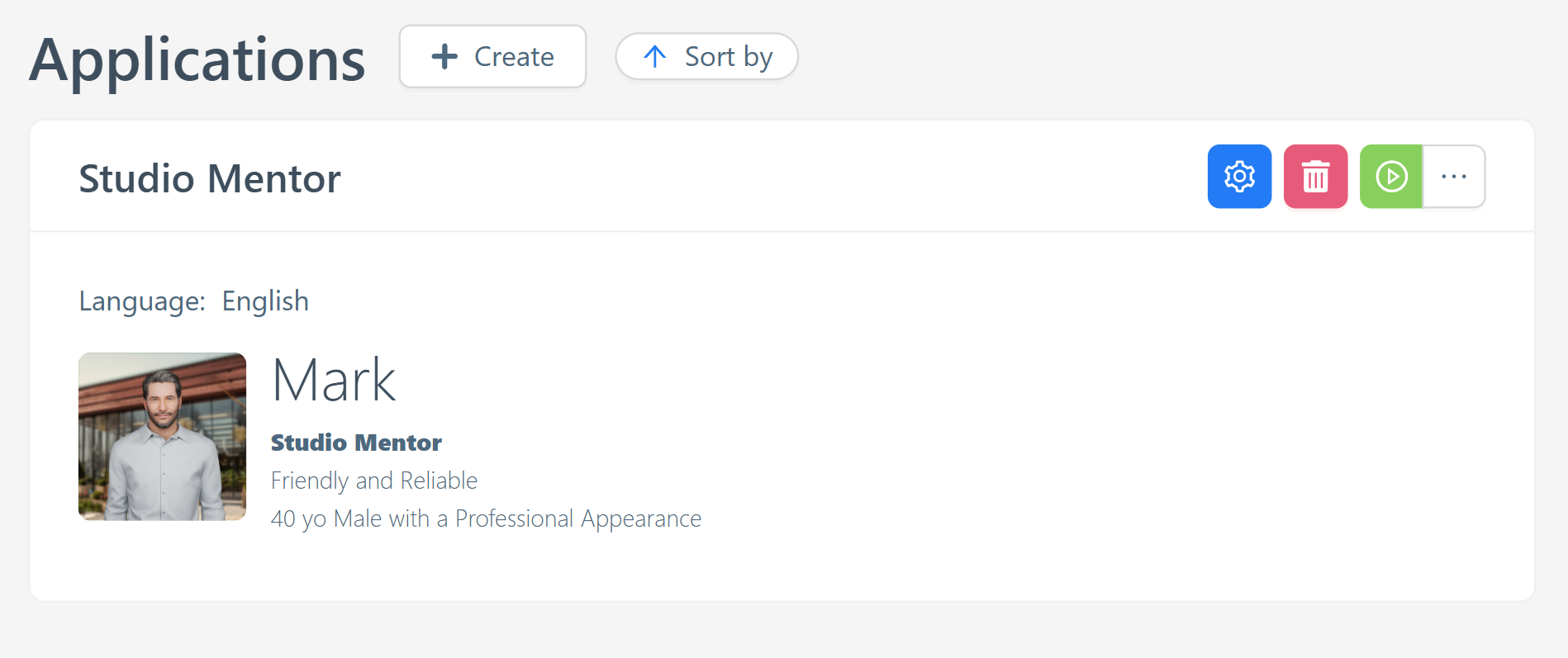Click the Applications page title
Screen dimensions: 1568x658
[197, 60]
